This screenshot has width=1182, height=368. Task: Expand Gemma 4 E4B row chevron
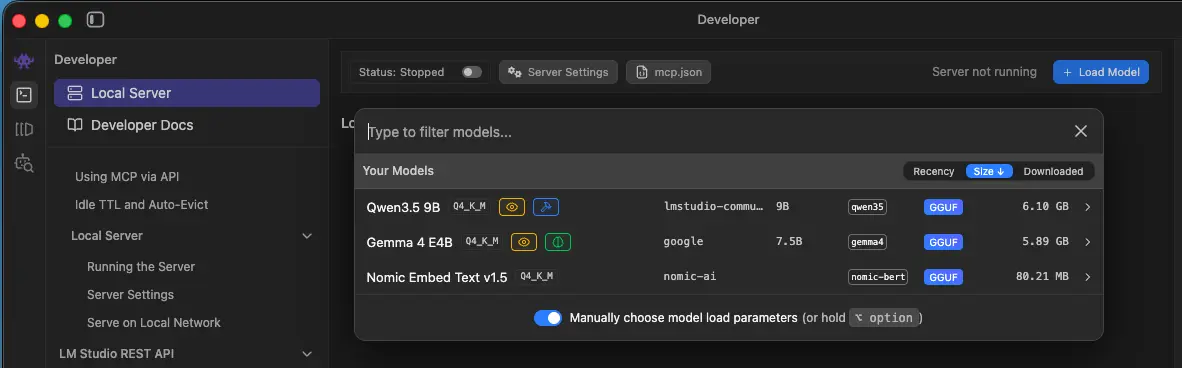[x=1087, y=242]
